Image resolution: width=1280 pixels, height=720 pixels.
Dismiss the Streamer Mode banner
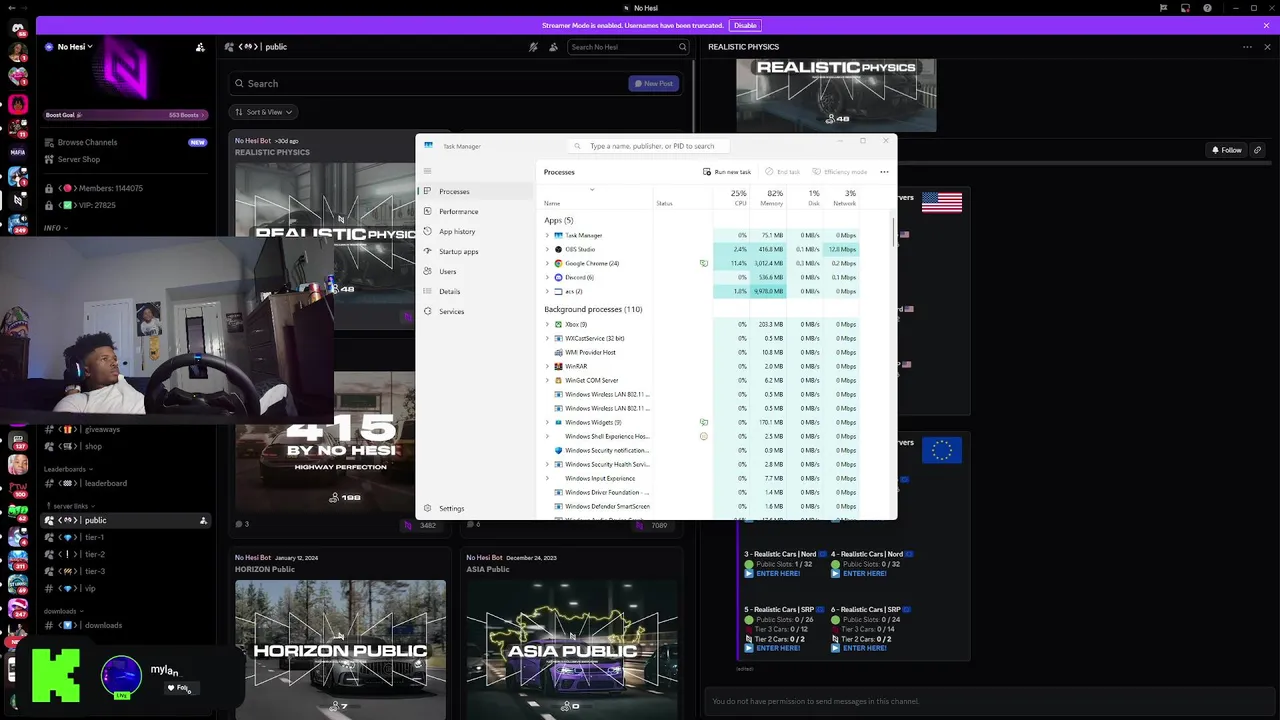point(1268,25)
